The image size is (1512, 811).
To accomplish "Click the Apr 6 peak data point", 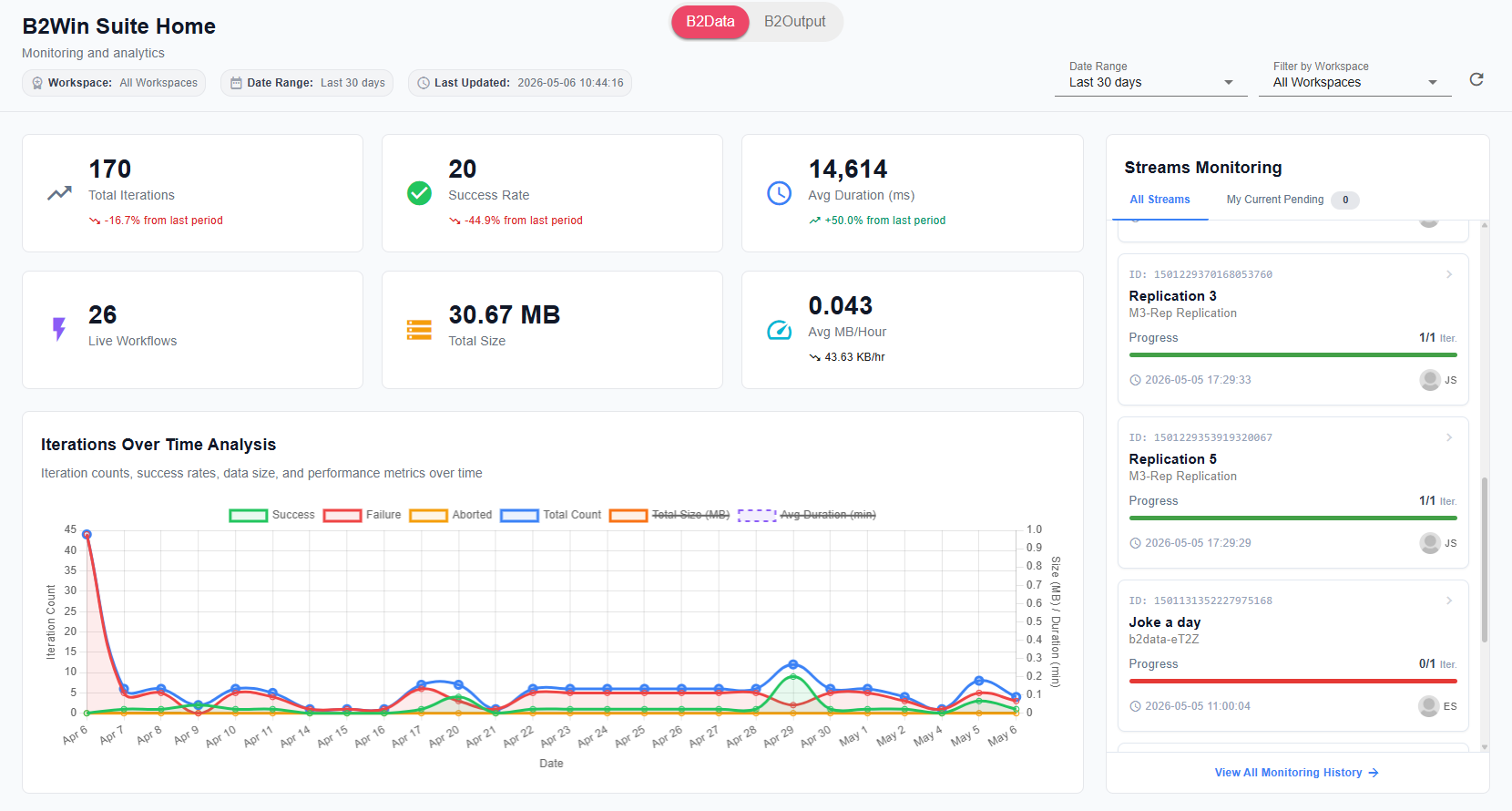I will point(87,535).
